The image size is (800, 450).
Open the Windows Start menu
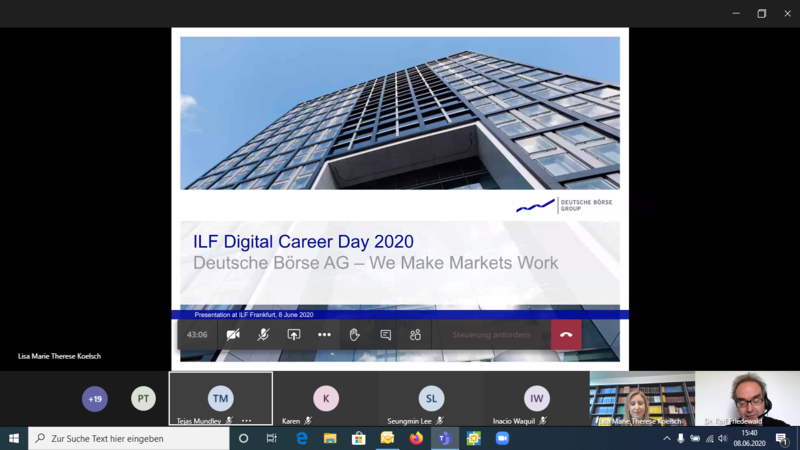click(14, 438)
